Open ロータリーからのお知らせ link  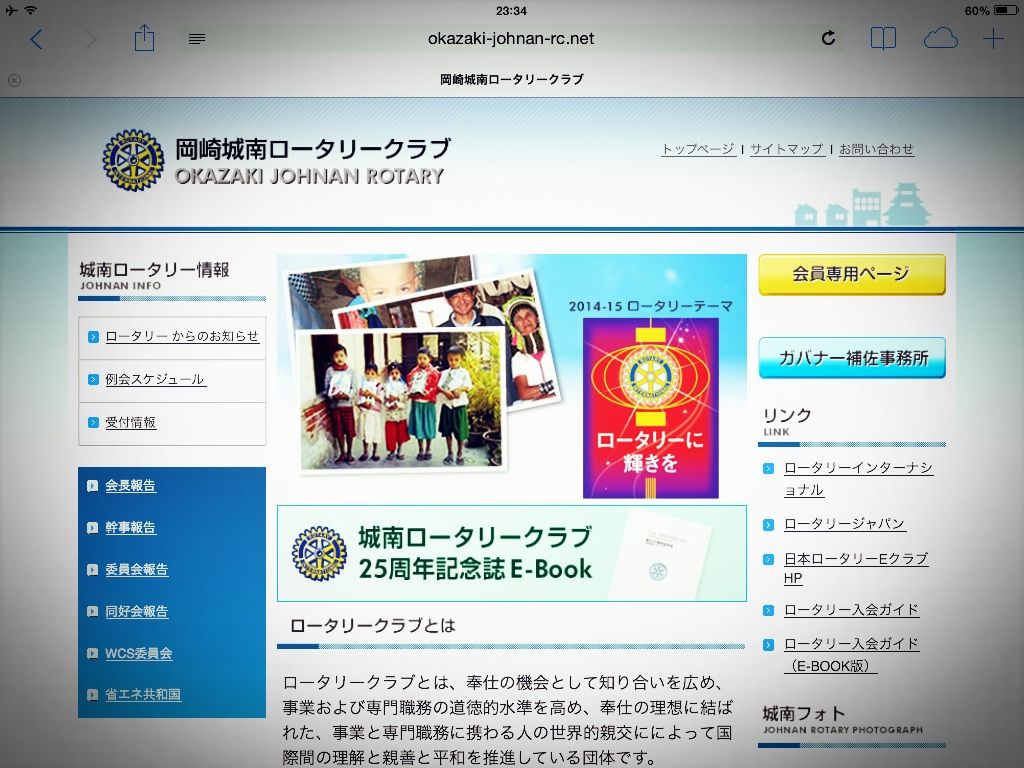click(x=182, y=336)
